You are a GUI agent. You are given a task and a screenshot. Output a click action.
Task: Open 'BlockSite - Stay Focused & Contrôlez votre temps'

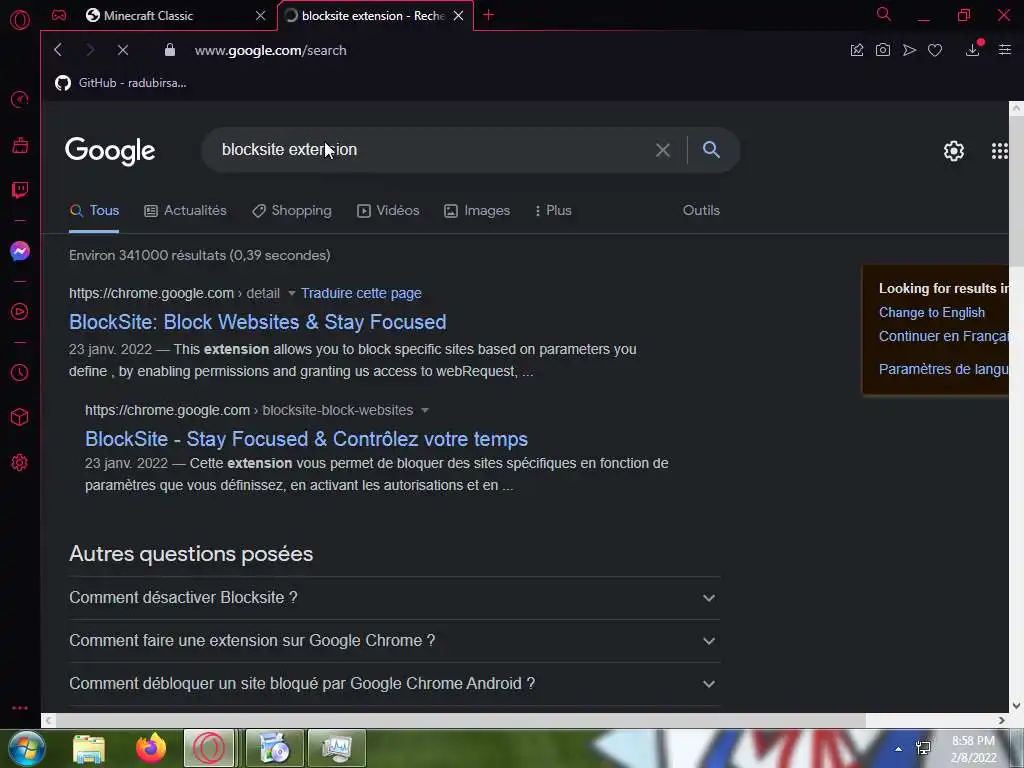point(306,439)
